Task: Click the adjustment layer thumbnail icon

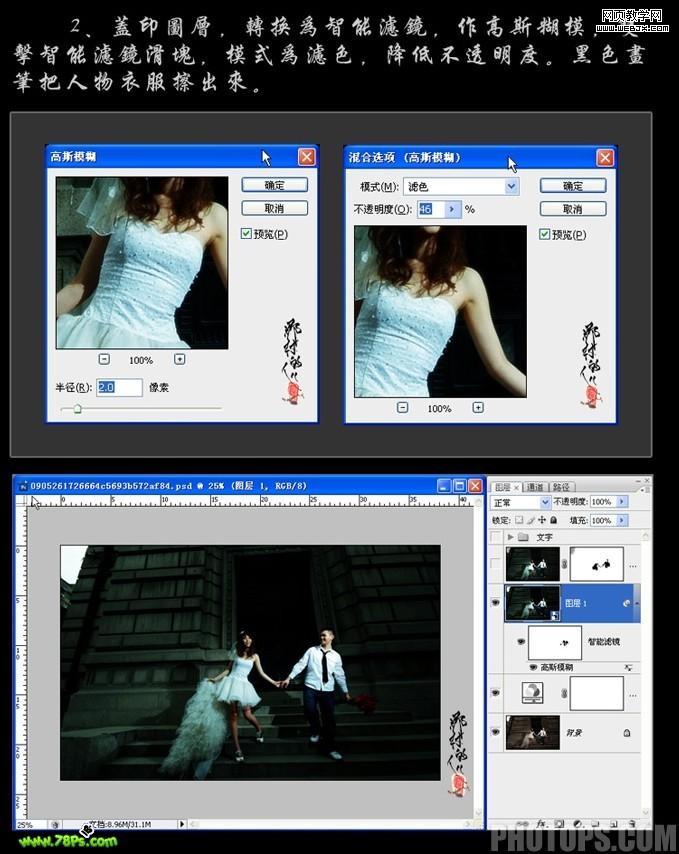Action: [532, 693]
